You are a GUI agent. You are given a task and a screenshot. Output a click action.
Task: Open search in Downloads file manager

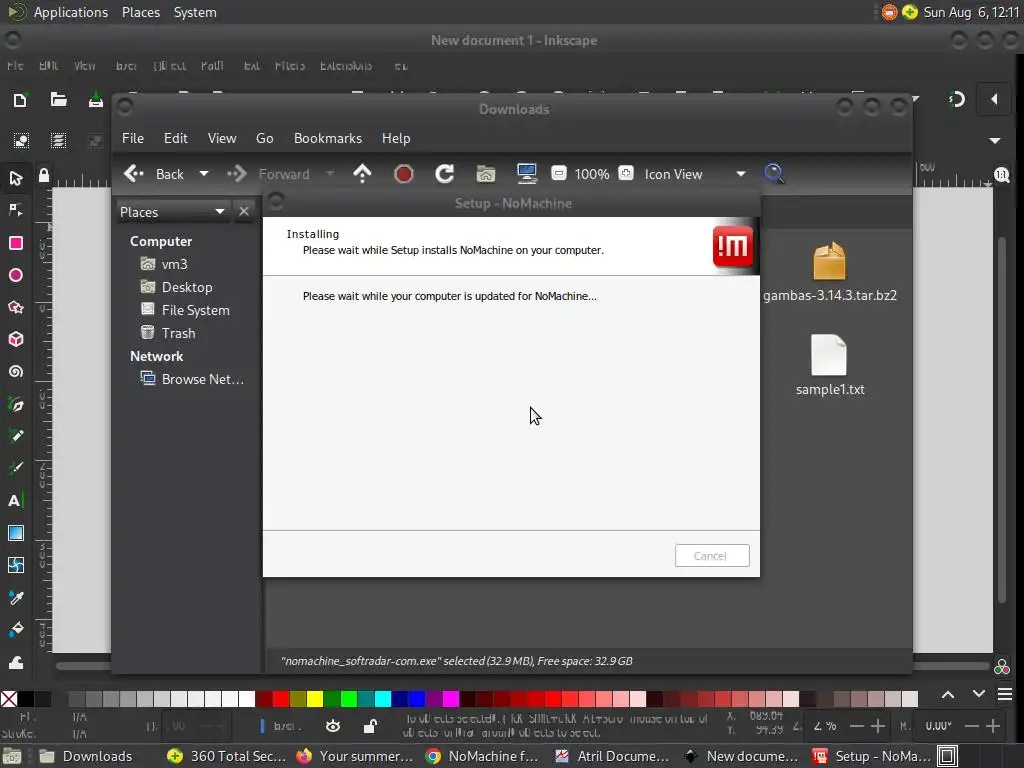pyautogui.click(x=774, y=174)
